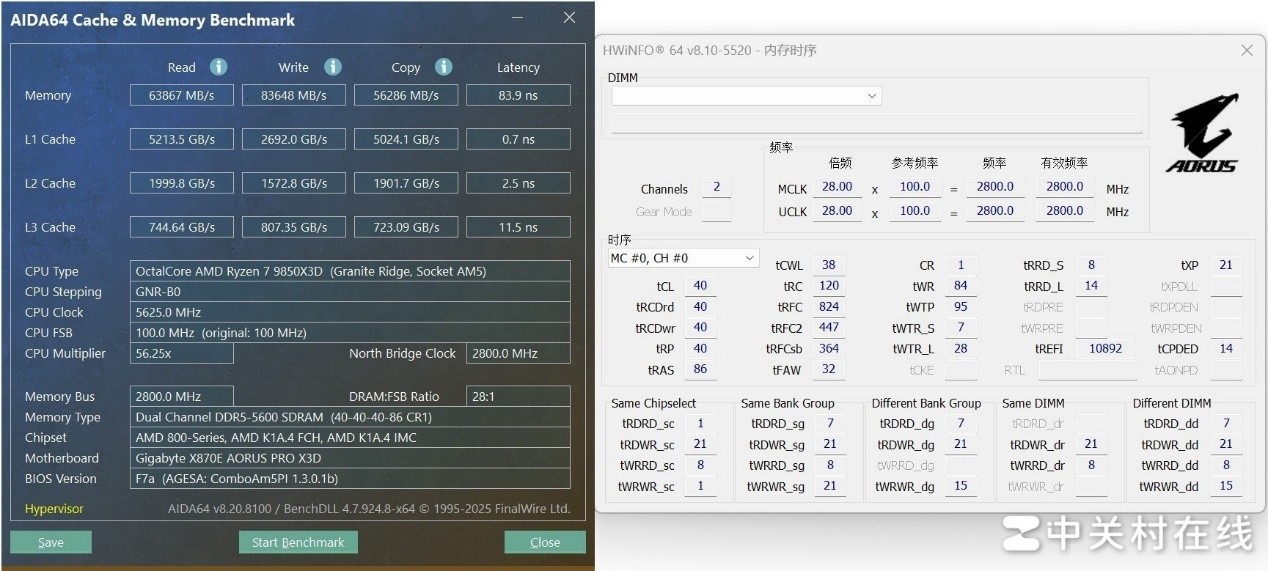1268x571 pixels.
Task: Click the CPU Clock 5625.0 MHz field
Action: click(x=350, y=312)
